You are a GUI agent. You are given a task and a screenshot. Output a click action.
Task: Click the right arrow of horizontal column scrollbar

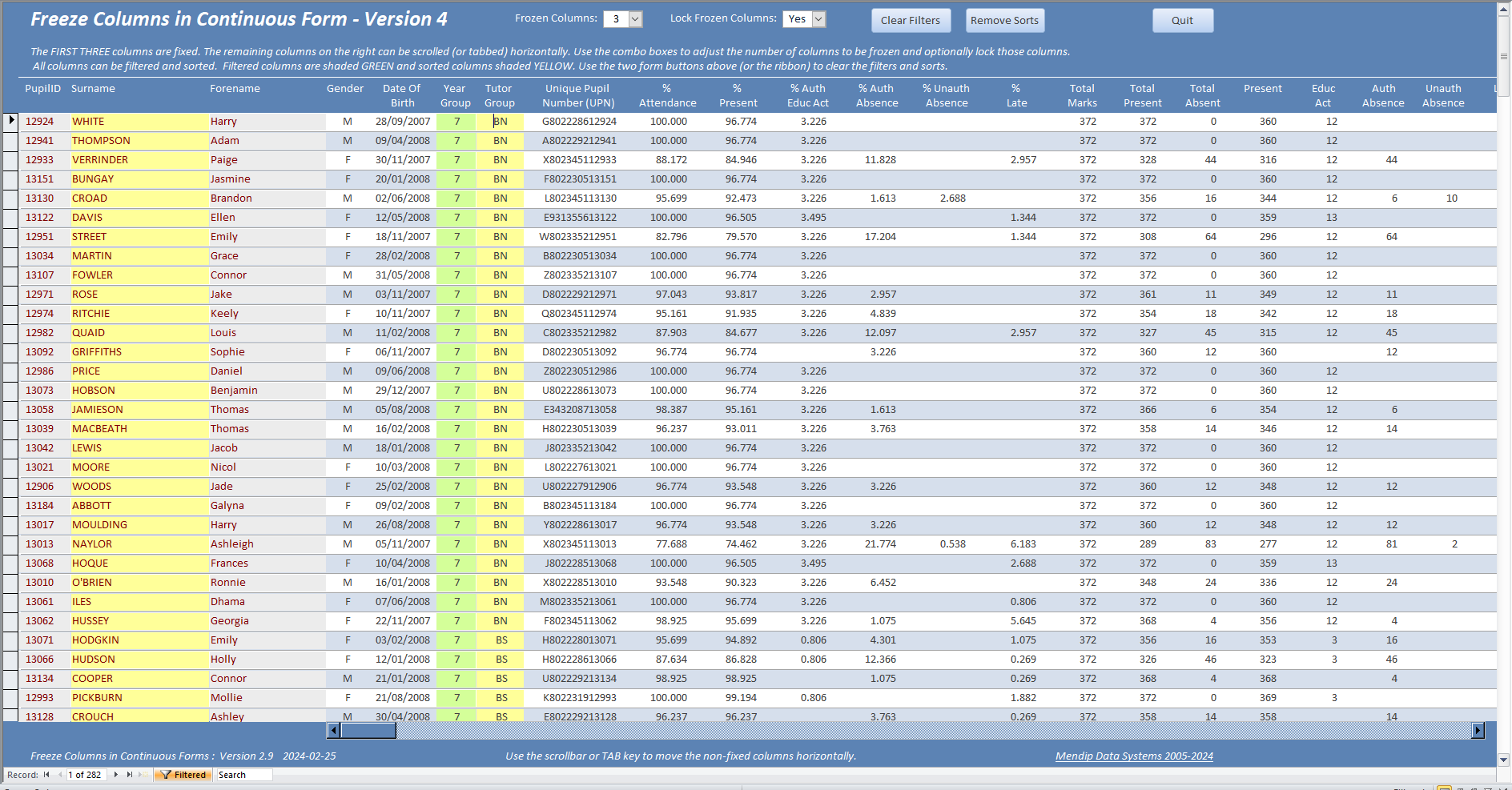[1478, 730]
